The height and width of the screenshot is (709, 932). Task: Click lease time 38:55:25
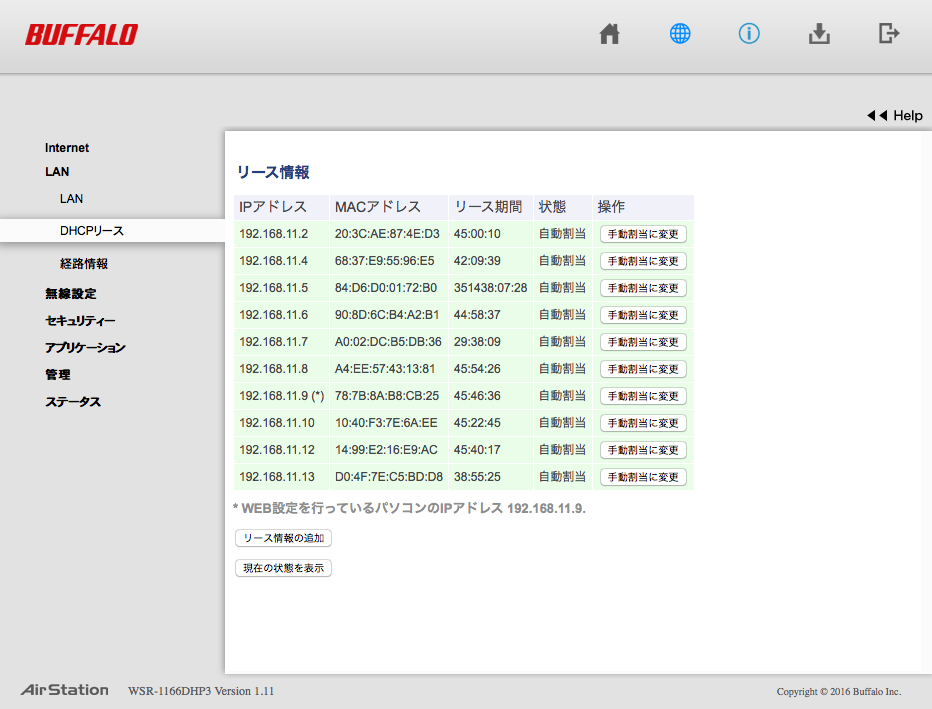point(477,477)
